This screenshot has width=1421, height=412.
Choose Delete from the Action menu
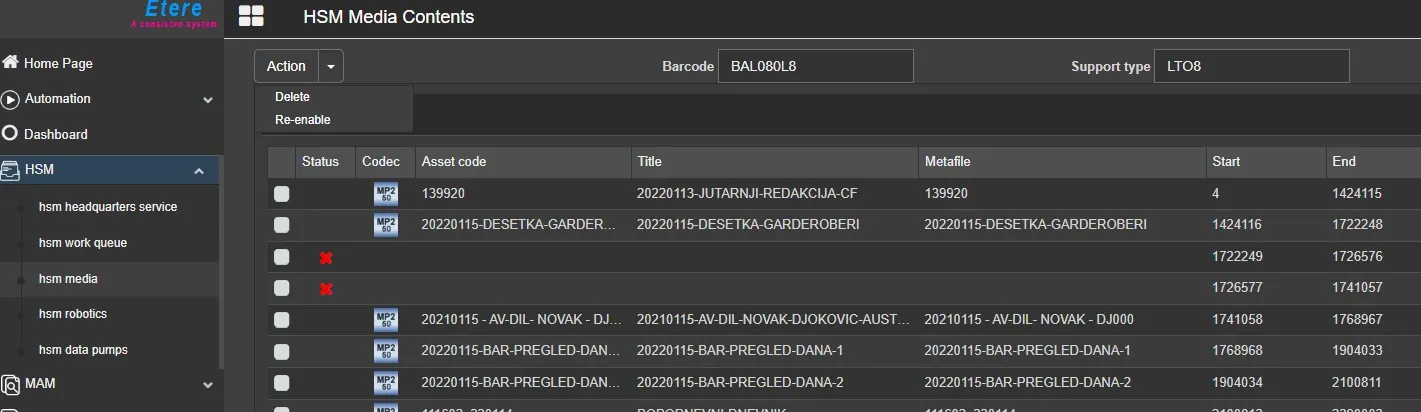click(x=292, y=97)
